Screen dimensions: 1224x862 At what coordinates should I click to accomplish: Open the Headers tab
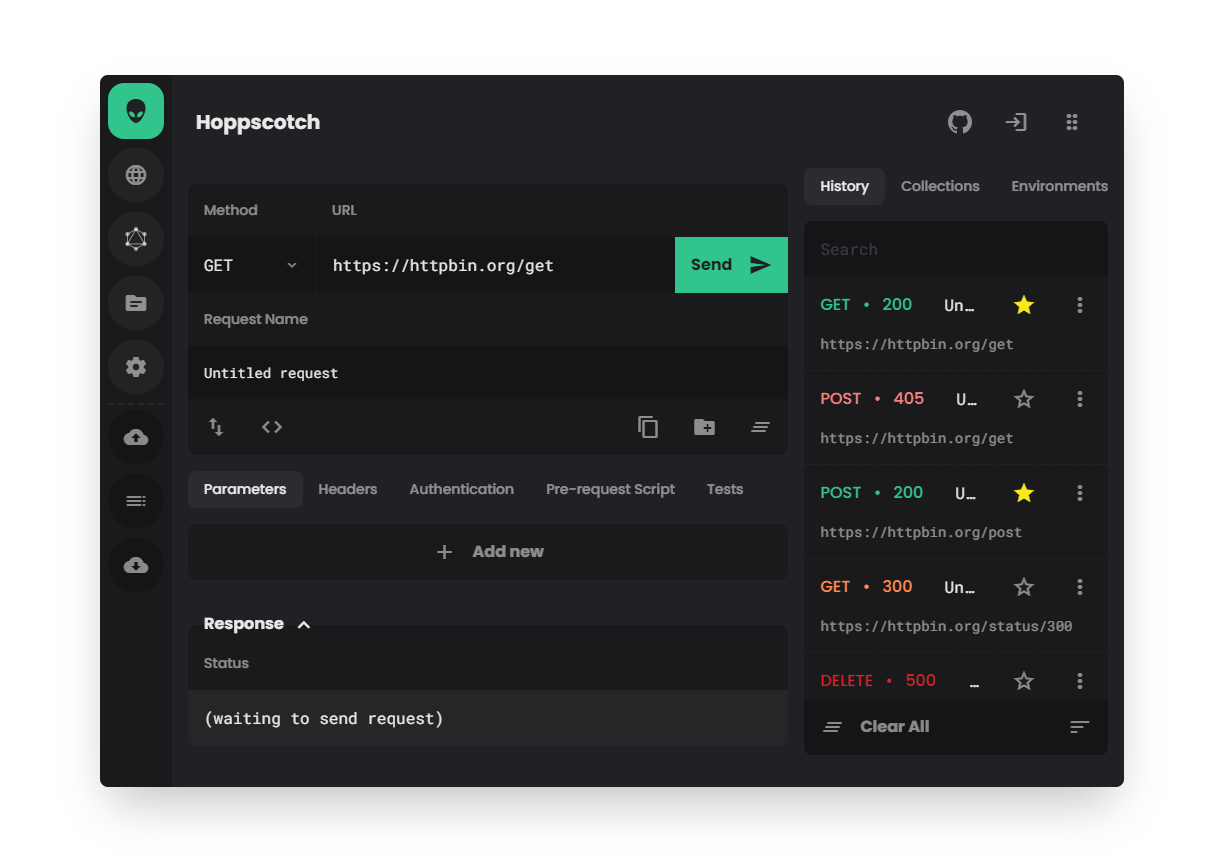[347, 489]
